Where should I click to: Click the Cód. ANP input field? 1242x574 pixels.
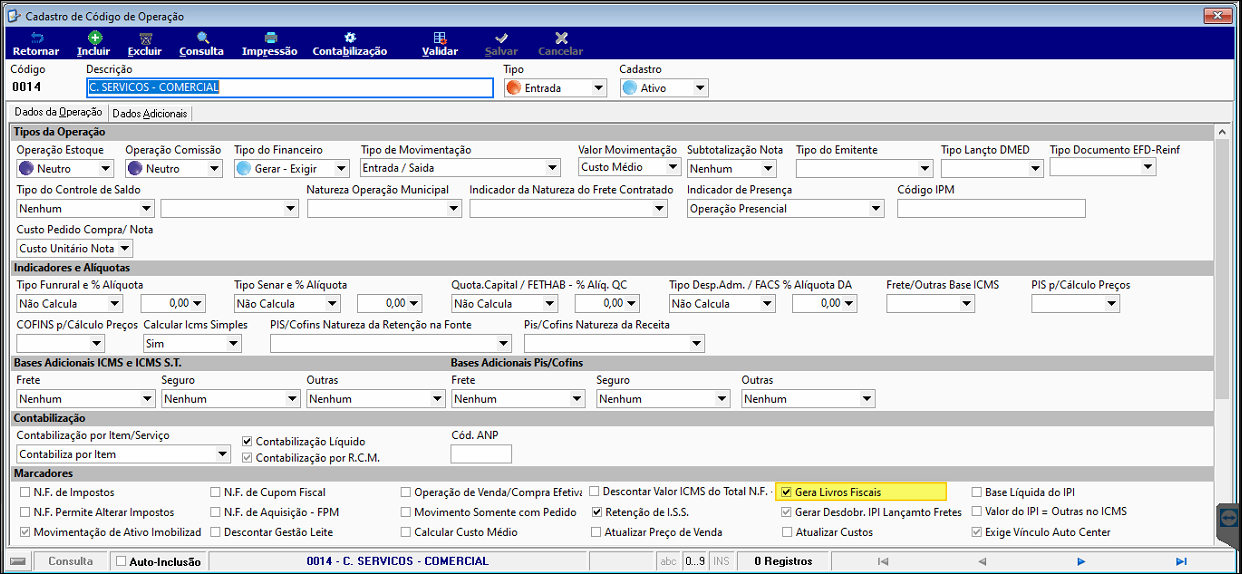coord(481,454)
